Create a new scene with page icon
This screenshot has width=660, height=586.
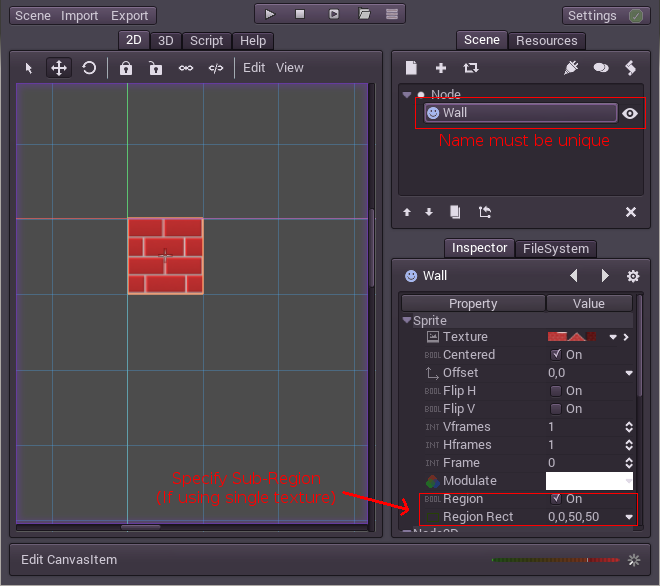pyautogui.click(x=411, y=68)
